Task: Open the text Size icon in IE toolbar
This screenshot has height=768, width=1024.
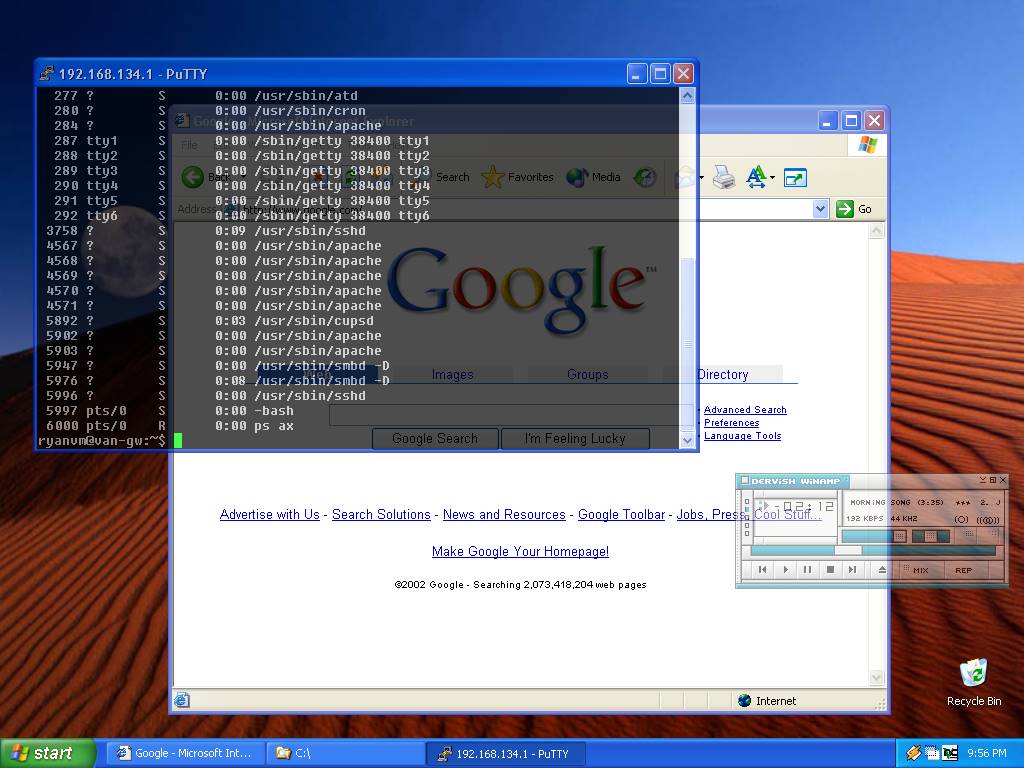Action: click(756, 177)
